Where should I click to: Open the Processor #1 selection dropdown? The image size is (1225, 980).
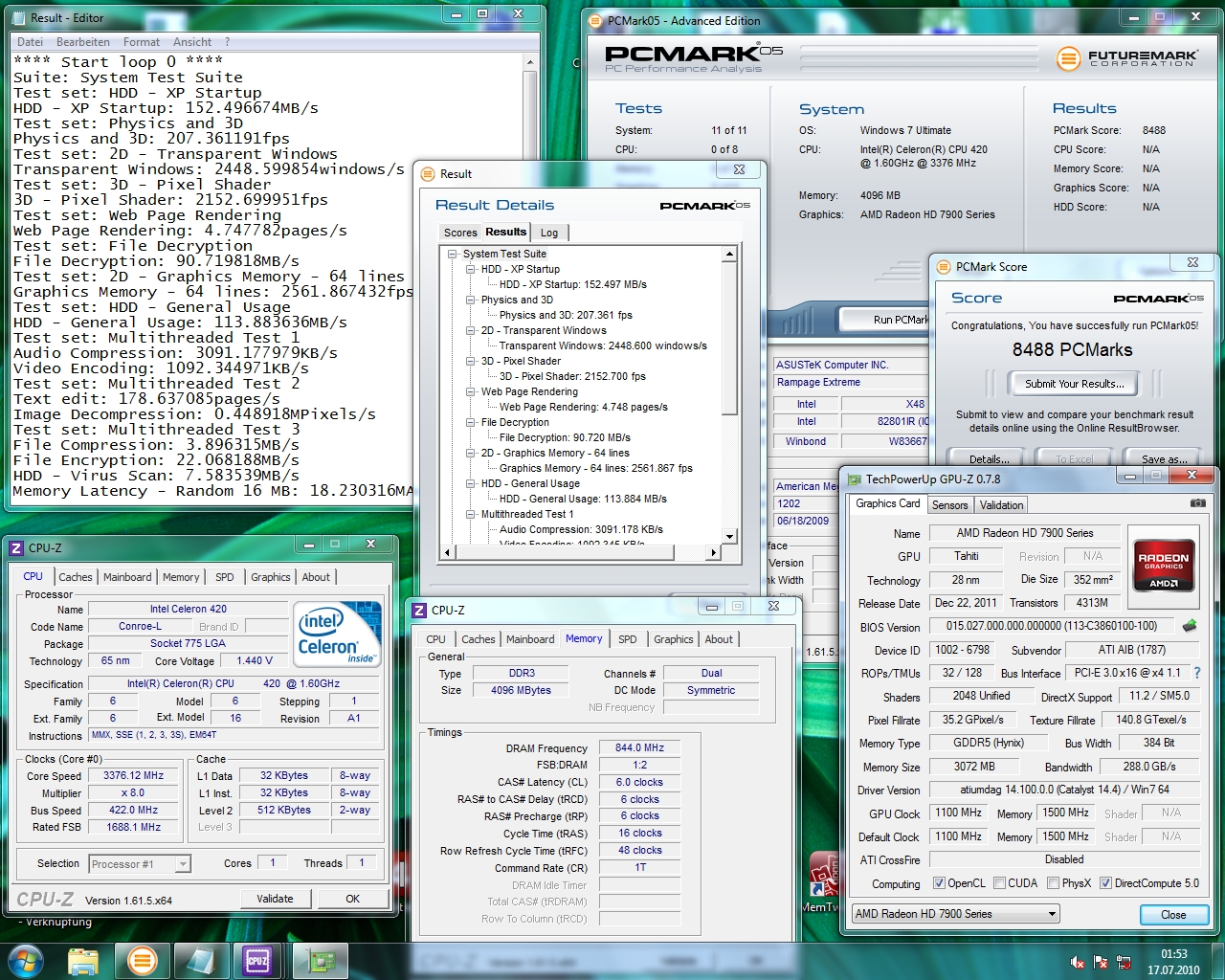pos(140,864)
